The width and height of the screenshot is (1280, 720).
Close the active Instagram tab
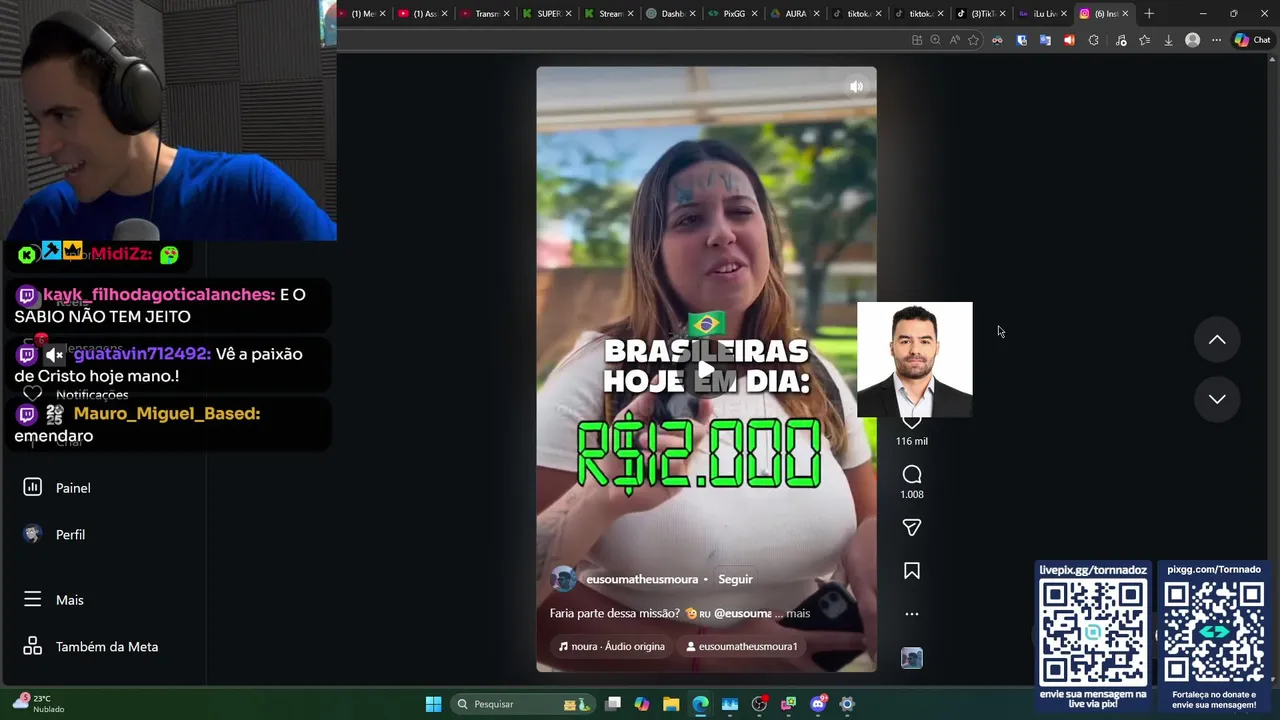[x=1125, y=14]
